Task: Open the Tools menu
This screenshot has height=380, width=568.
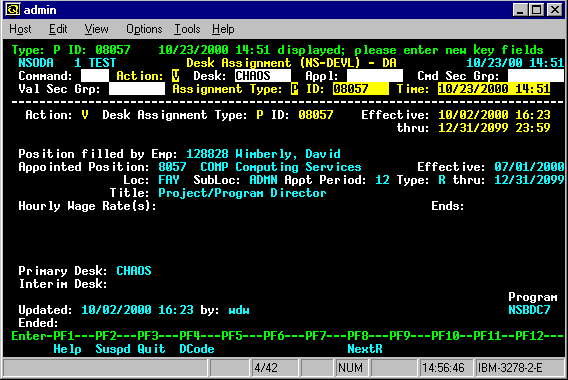Action: click(187, 29)
